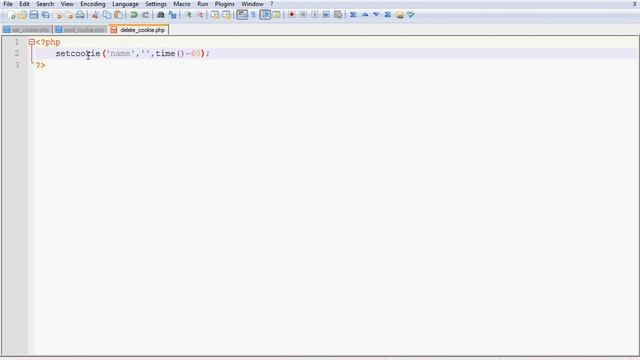Click the Save All icon
The image size is (640, 360).
46,15
